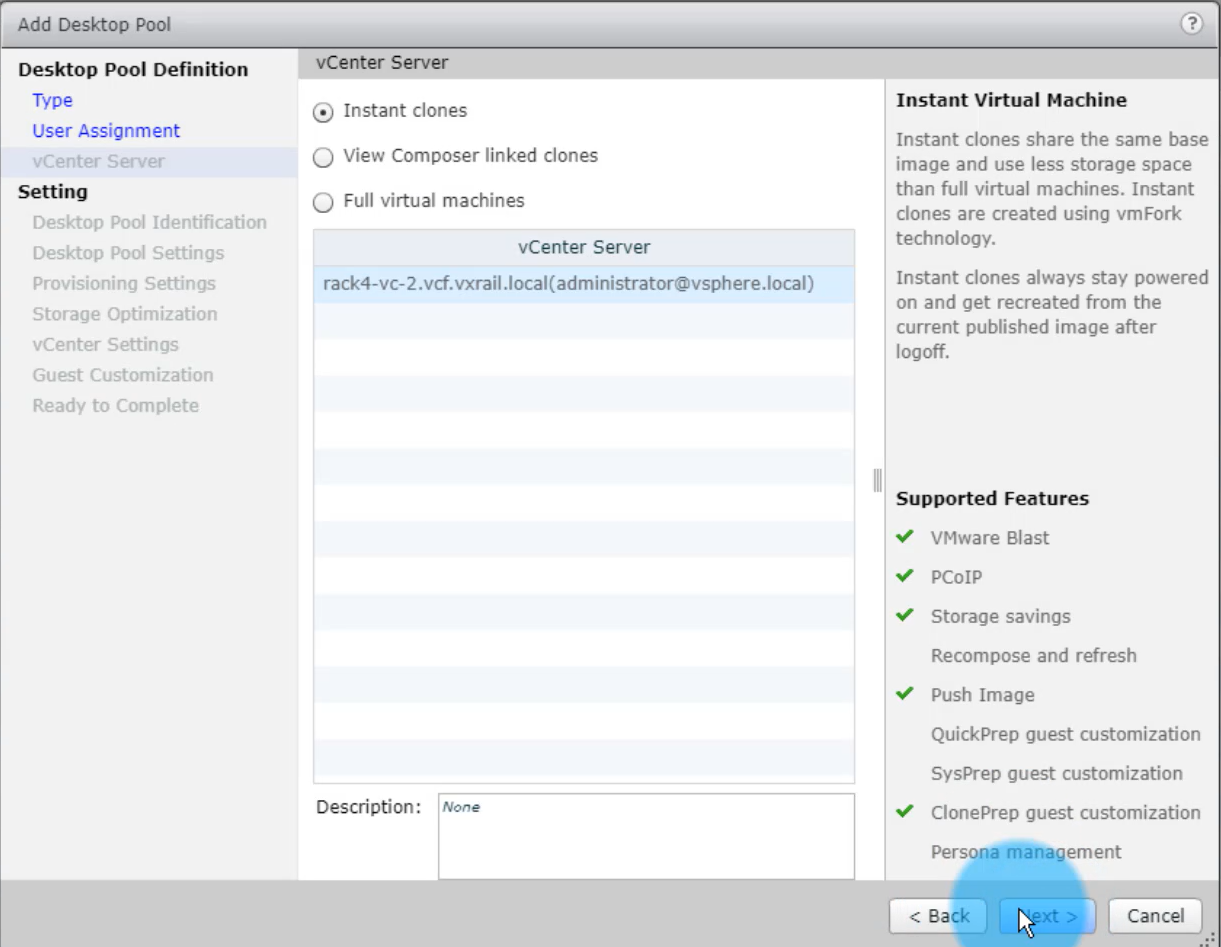Image resolution: width=1221 pixels, height=947 pixels.
Task: Click the ClonePrep guest customization checkmark
Action: 905,811
